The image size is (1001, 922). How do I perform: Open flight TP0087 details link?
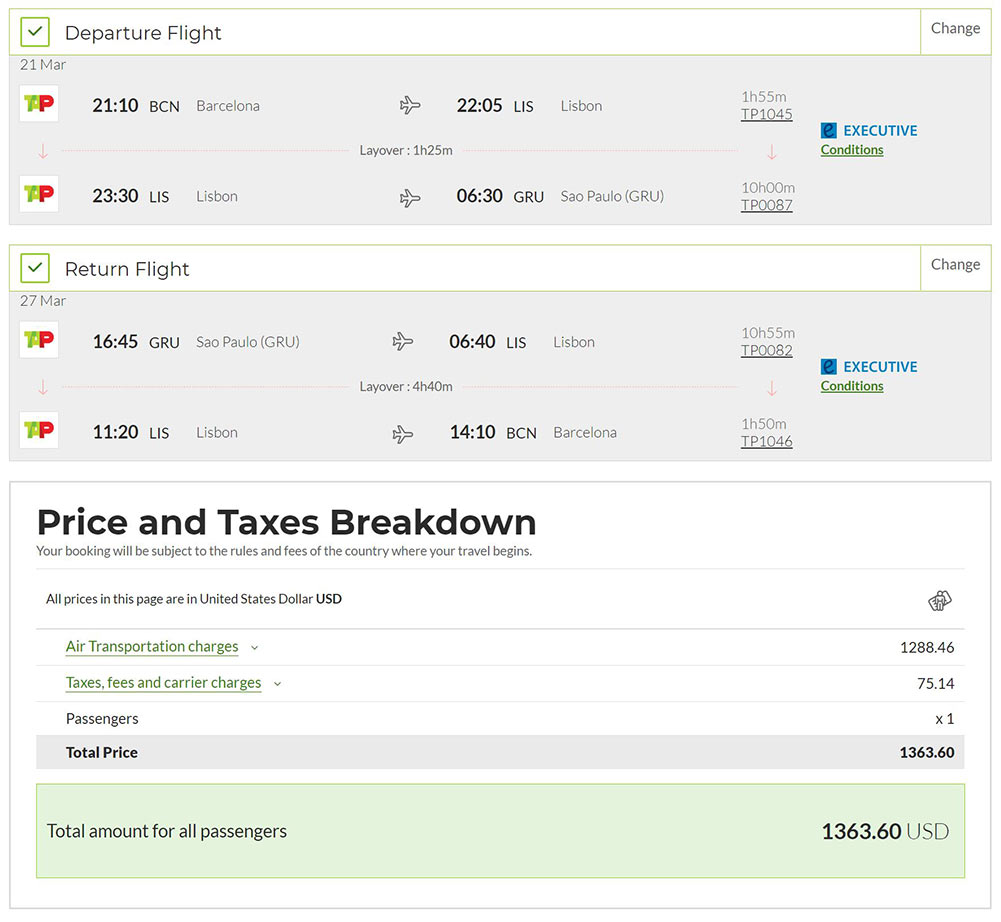click(x=766, y=205)
